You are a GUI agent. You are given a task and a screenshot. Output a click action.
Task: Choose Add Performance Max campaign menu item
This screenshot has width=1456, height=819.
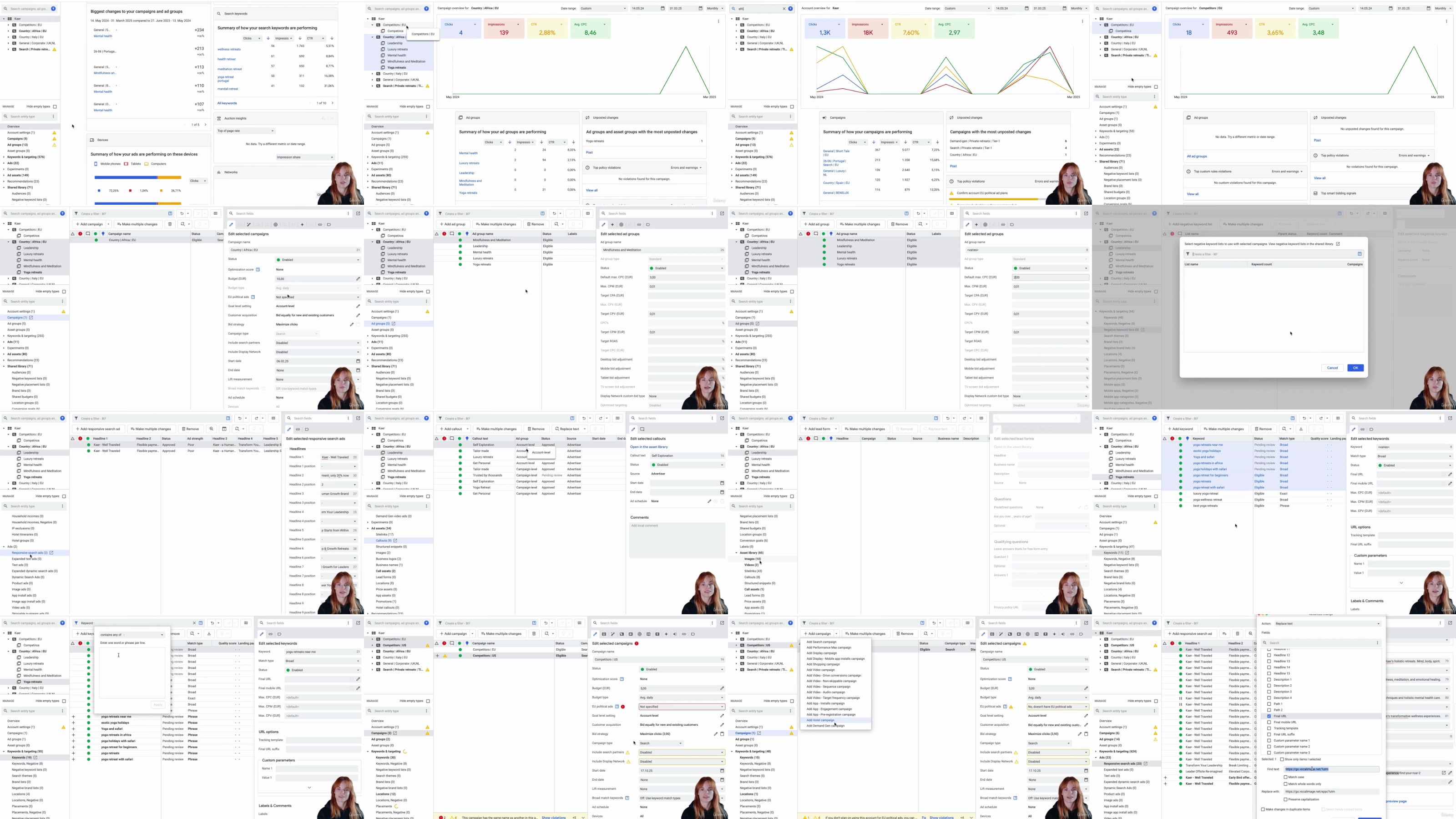click(828, 648)
